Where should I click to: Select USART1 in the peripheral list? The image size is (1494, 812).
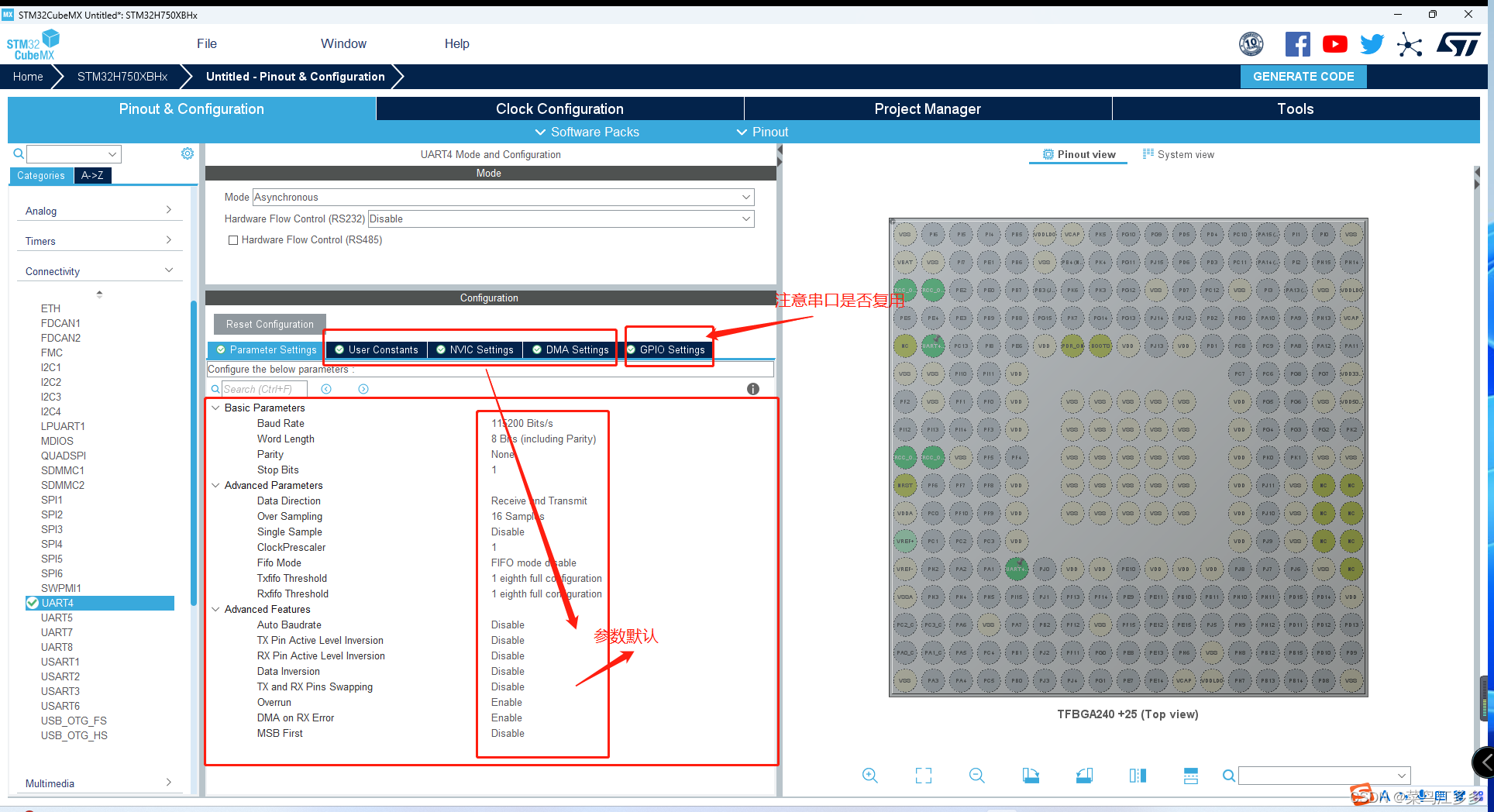[x=60, y=662]
